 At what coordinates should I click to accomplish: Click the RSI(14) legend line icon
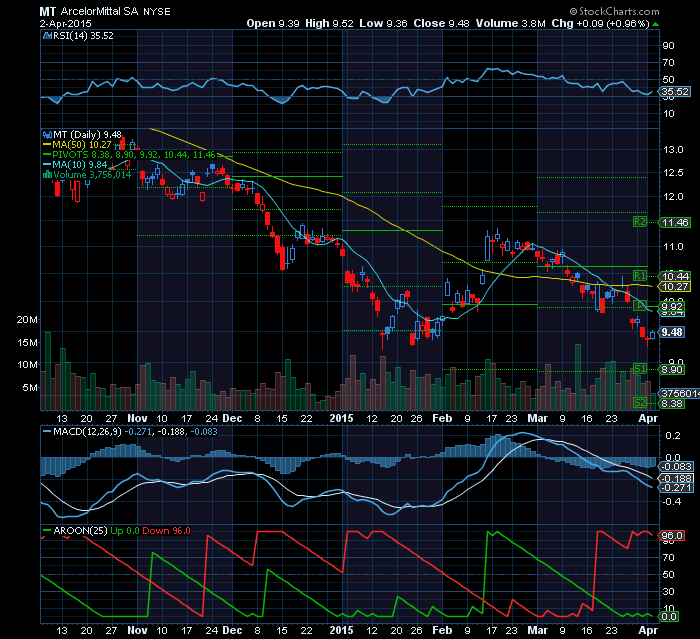coord(47,36)
